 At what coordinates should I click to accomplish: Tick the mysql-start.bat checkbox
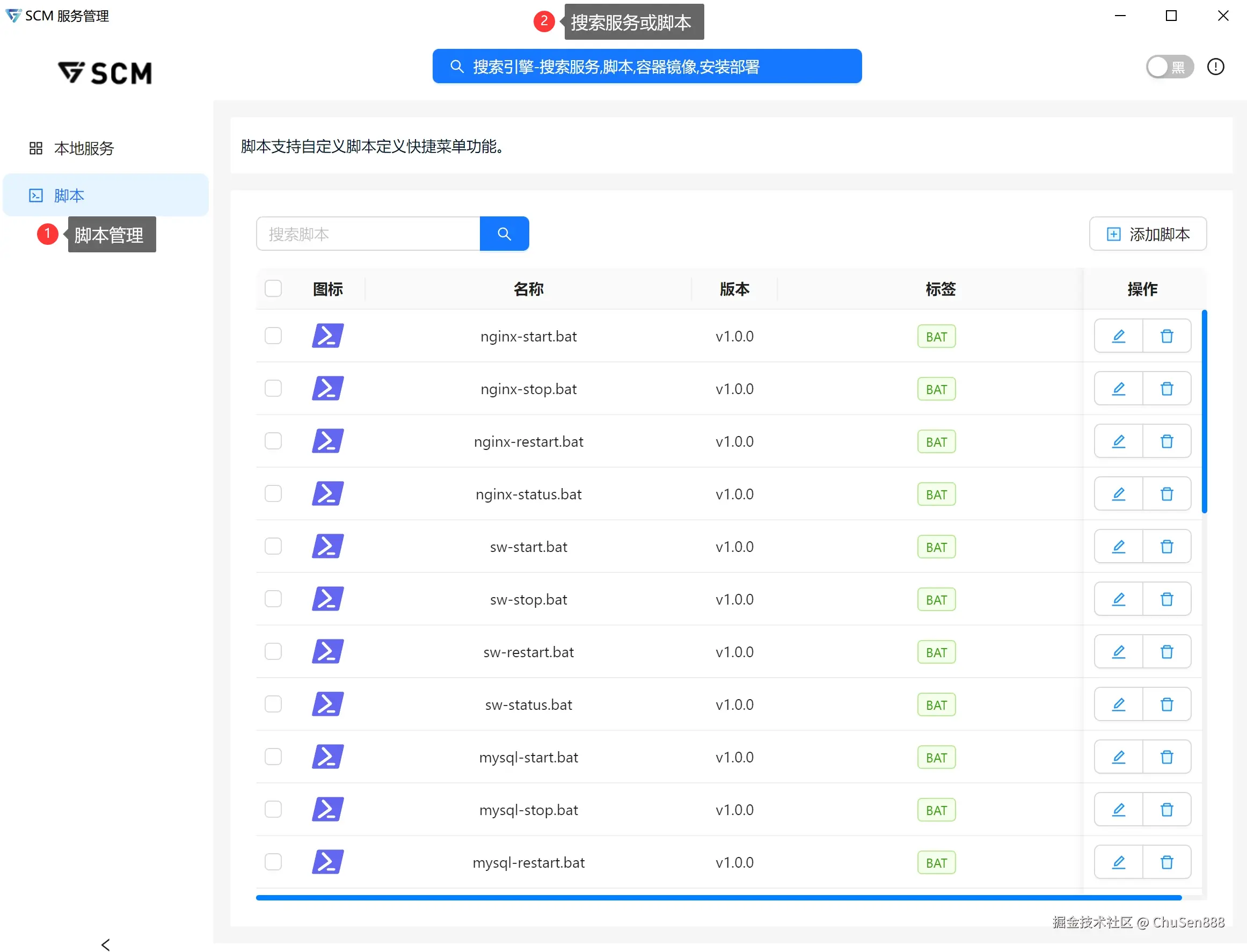273,757
